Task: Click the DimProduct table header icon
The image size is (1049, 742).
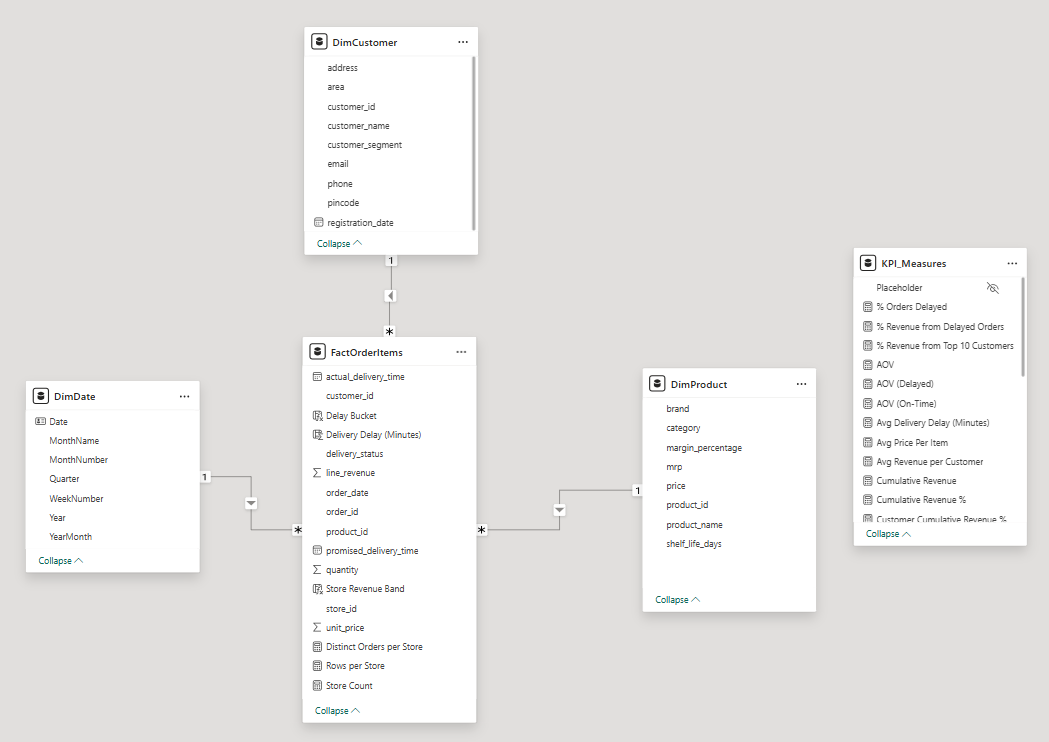Action: pyautogui.click(x=657, y=384)
